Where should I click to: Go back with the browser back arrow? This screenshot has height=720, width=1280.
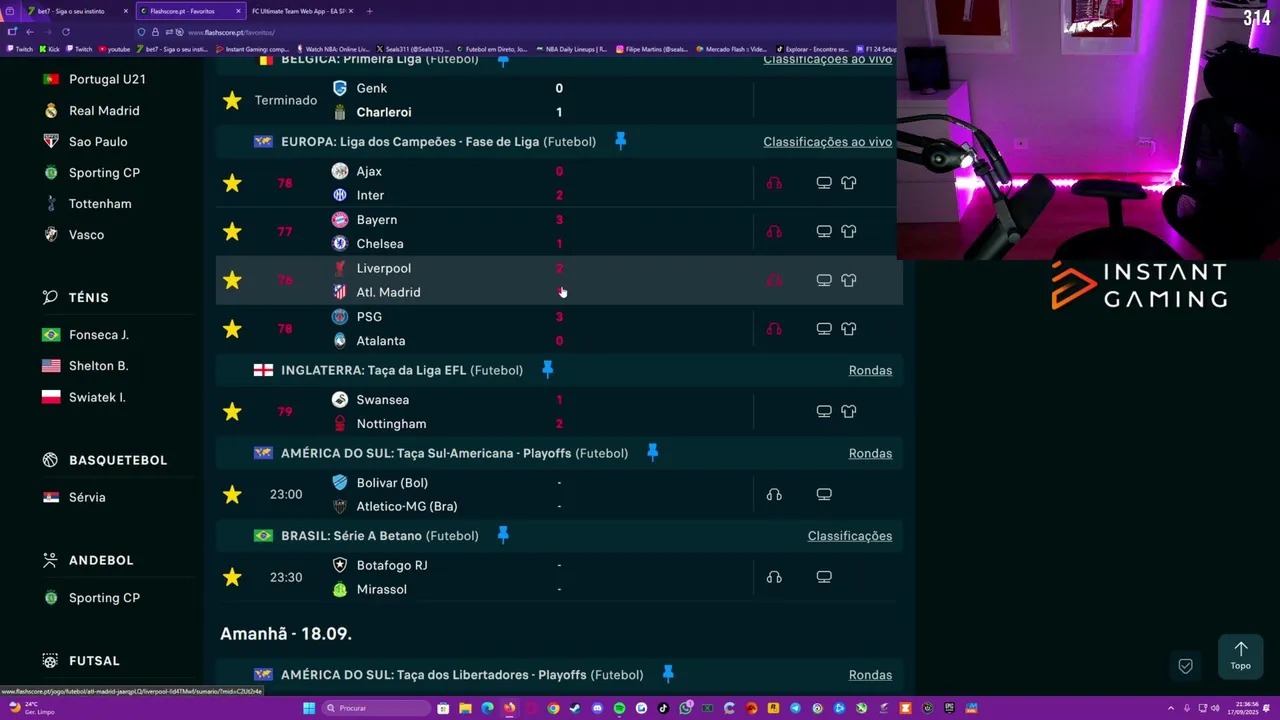coord(29,32)
